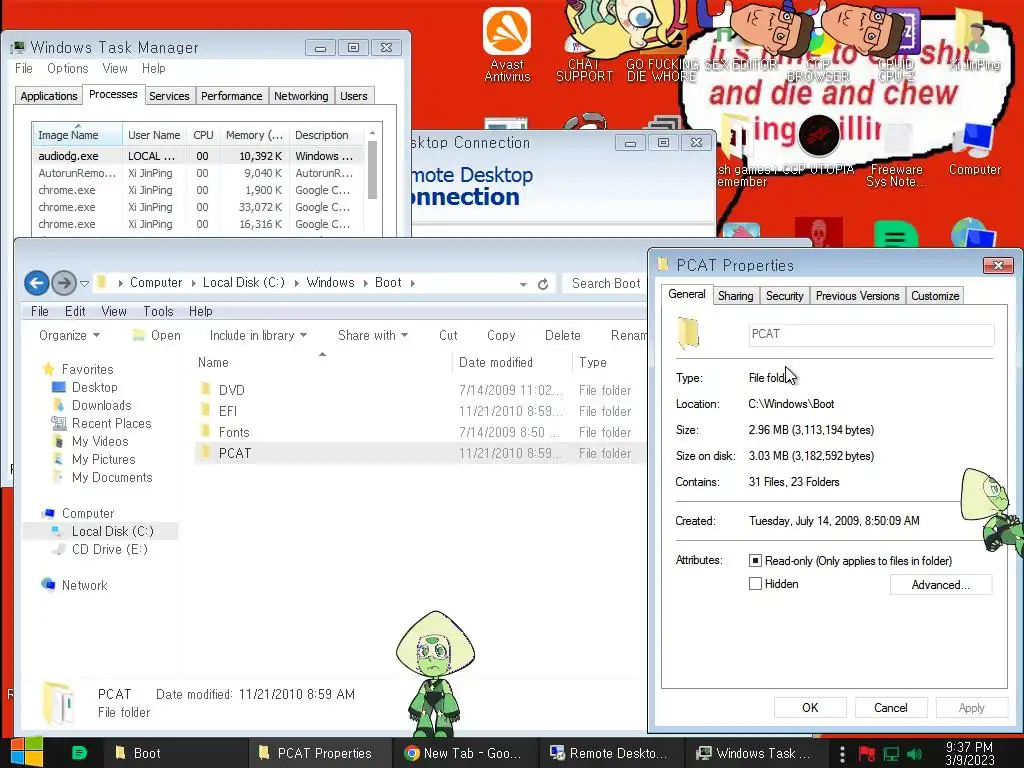Show hidden tray icons dots
Image resolution: width=1024 pixels, height=768 pixels.
[842, 754]
